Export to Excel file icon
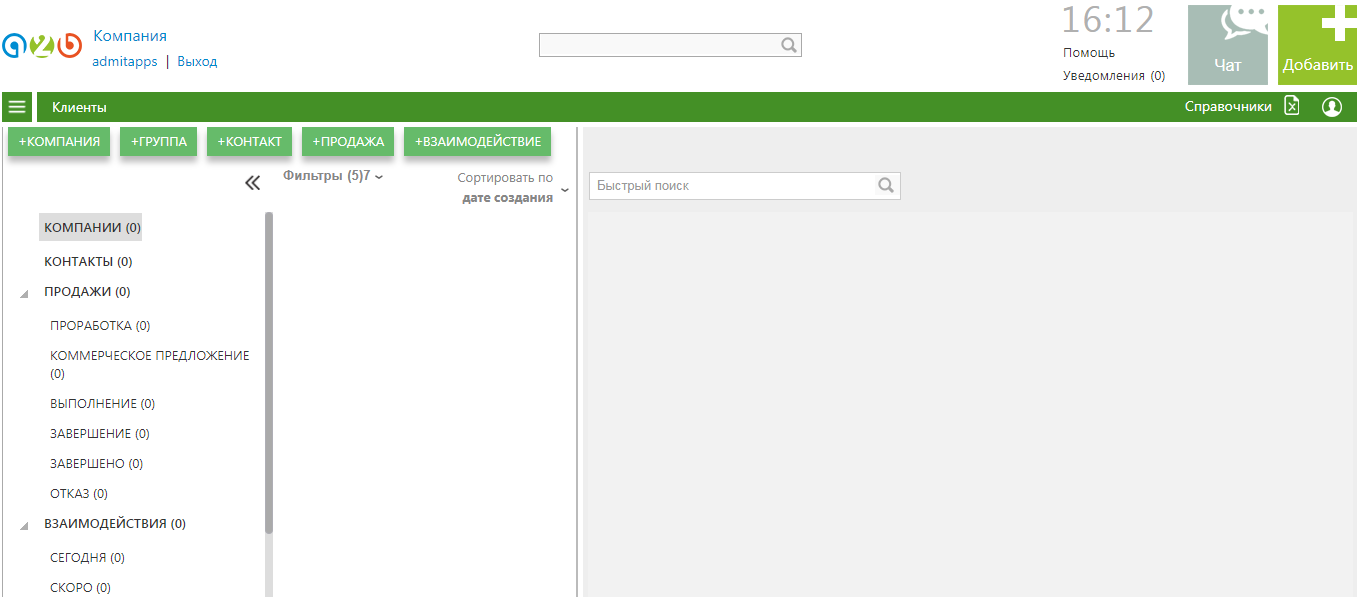The image size is (1357, 597). (1292, 106)
